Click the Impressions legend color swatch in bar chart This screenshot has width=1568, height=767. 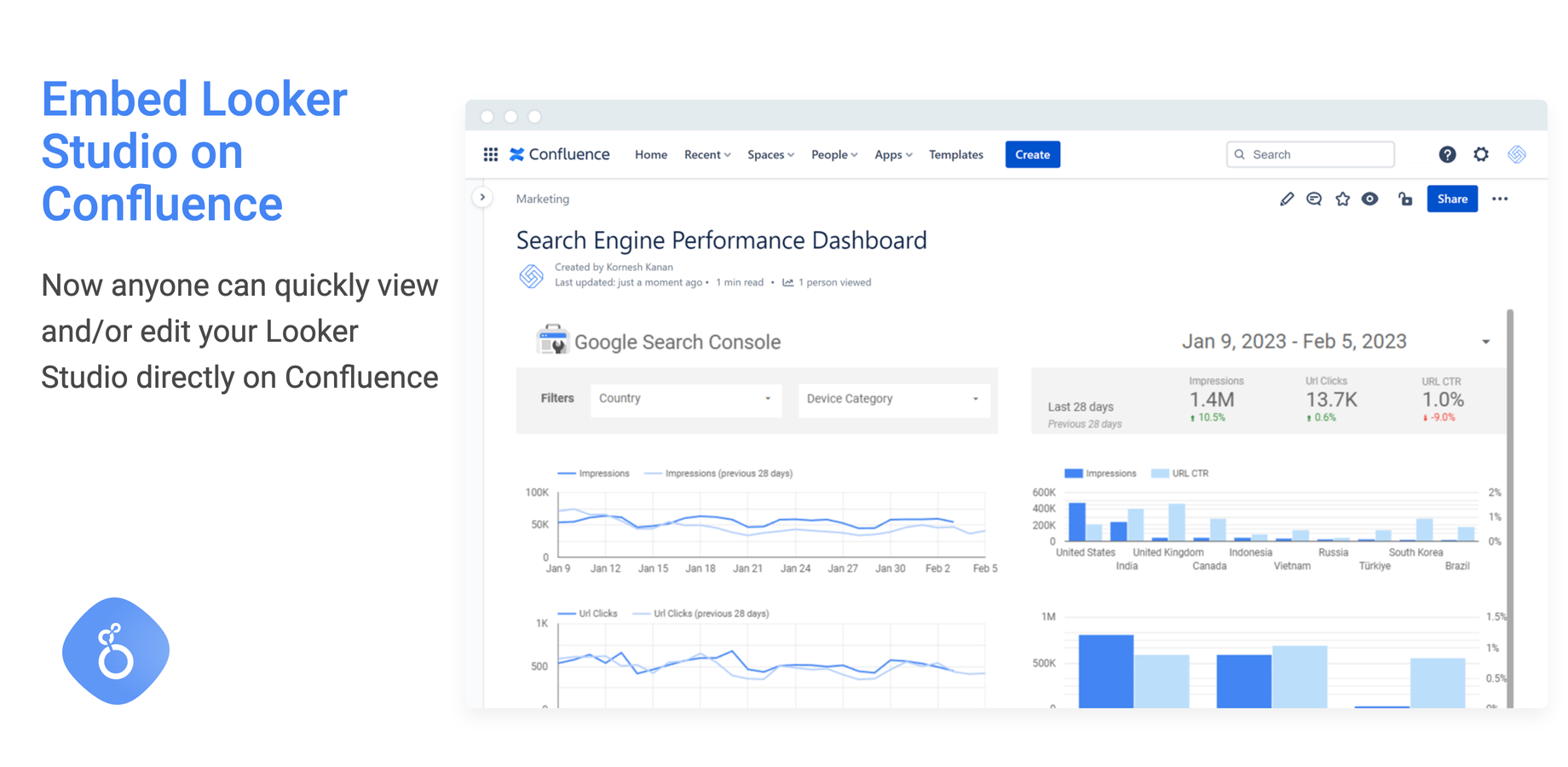(1074, 473)
